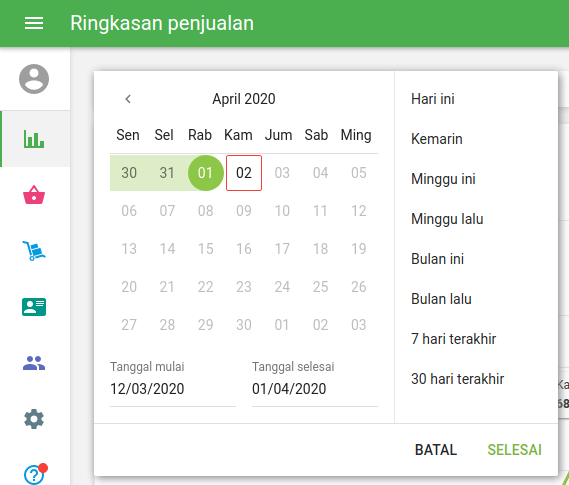Image resolution: width=569 pixels, height=485 pixels.
Task: Click day 27 in the calendar
Action: (129, 325)
